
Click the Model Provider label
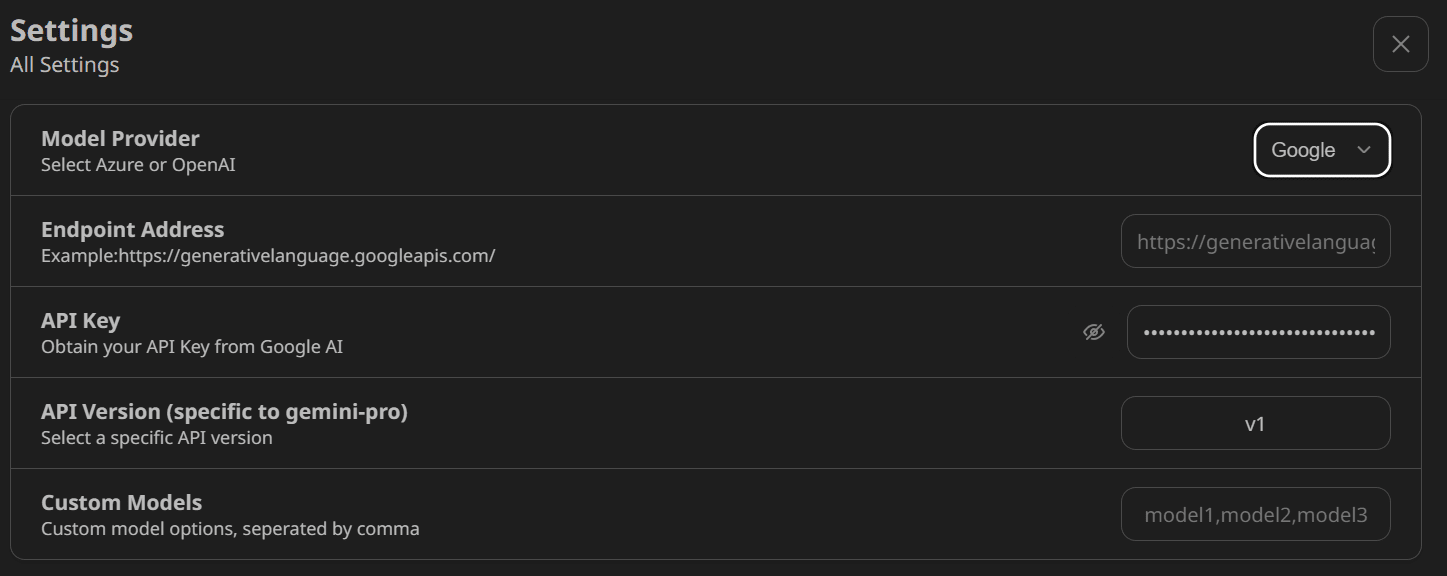[120, 139]
